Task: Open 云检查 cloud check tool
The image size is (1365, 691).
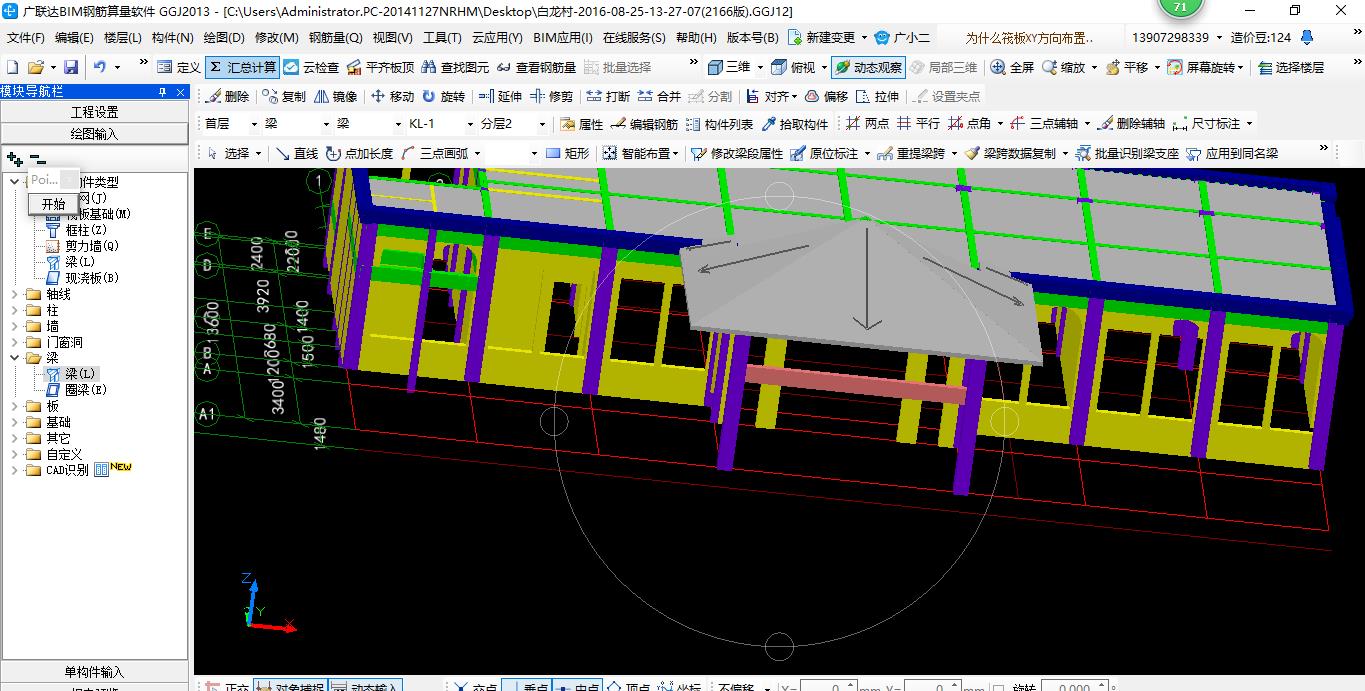Action: 311,67
